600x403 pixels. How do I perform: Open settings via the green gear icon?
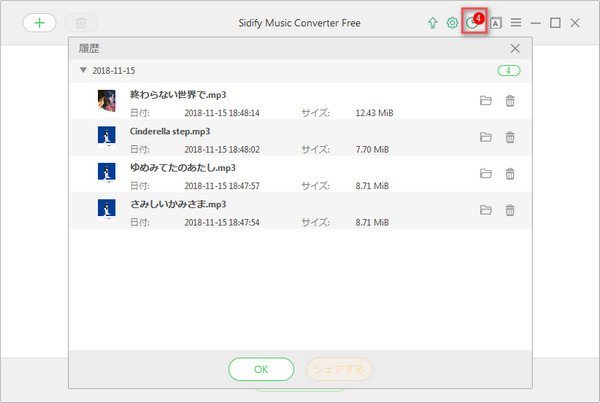coord(452,23)
